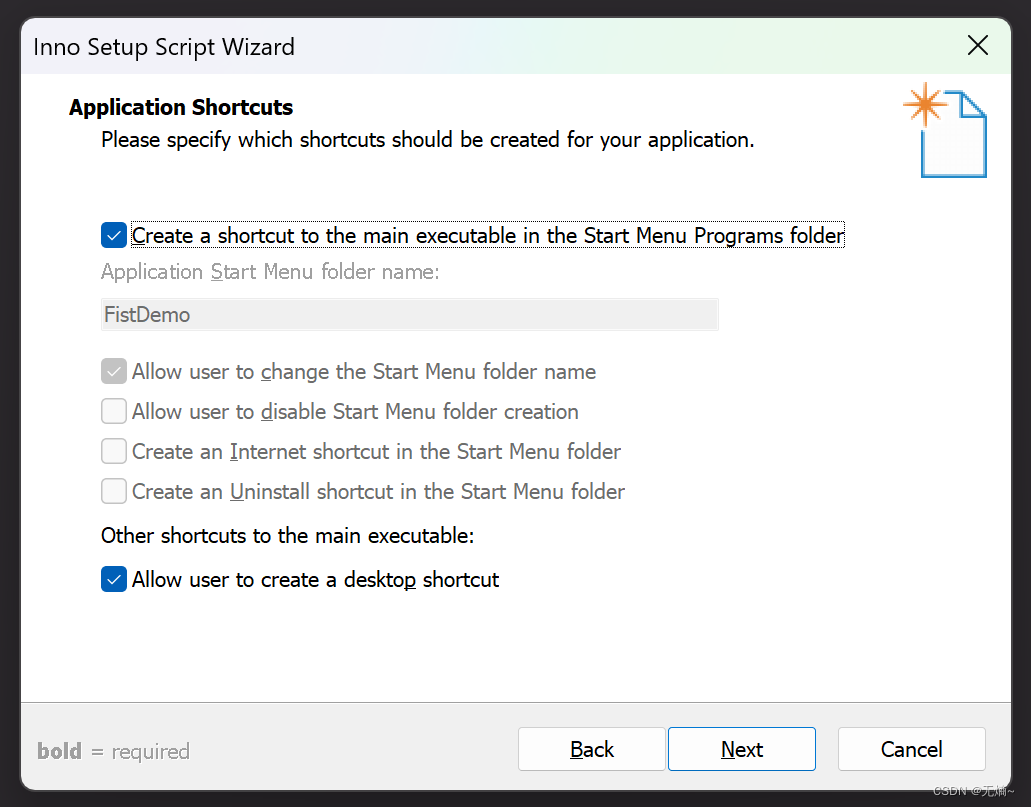Screen dimensions: 1031x807
Task: Click the Inno Setup Script Wizard title bar
Action: (163, 46)
